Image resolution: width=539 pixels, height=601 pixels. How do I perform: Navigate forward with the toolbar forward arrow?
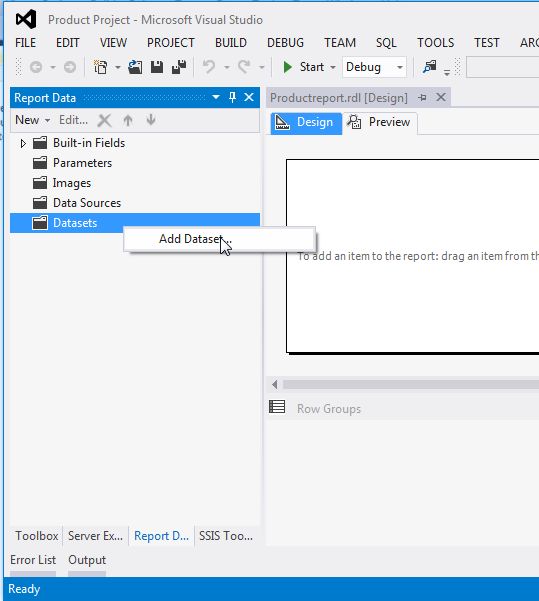[70, 67]
